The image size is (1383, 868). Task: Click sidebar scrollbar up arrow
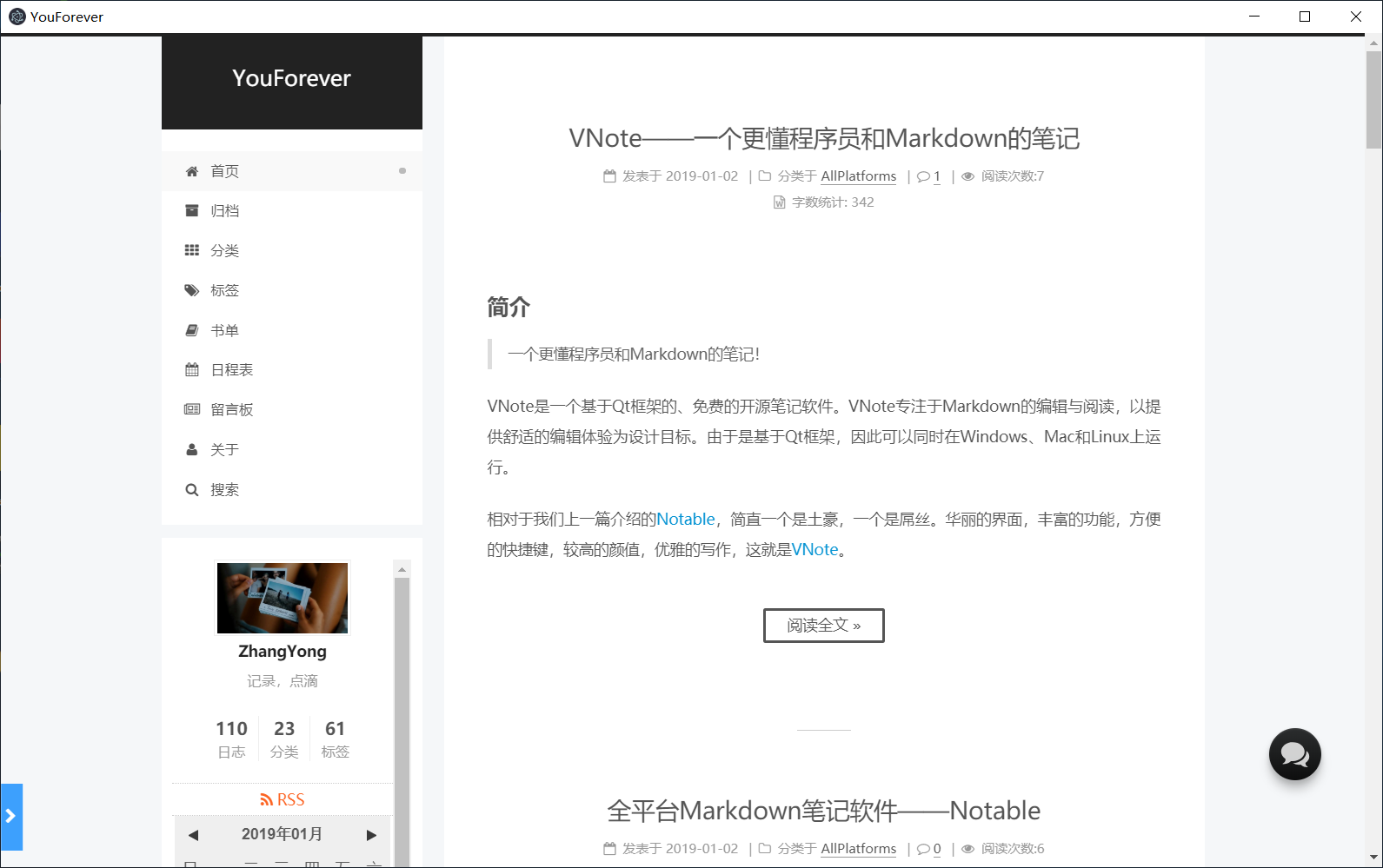(402, 570)
